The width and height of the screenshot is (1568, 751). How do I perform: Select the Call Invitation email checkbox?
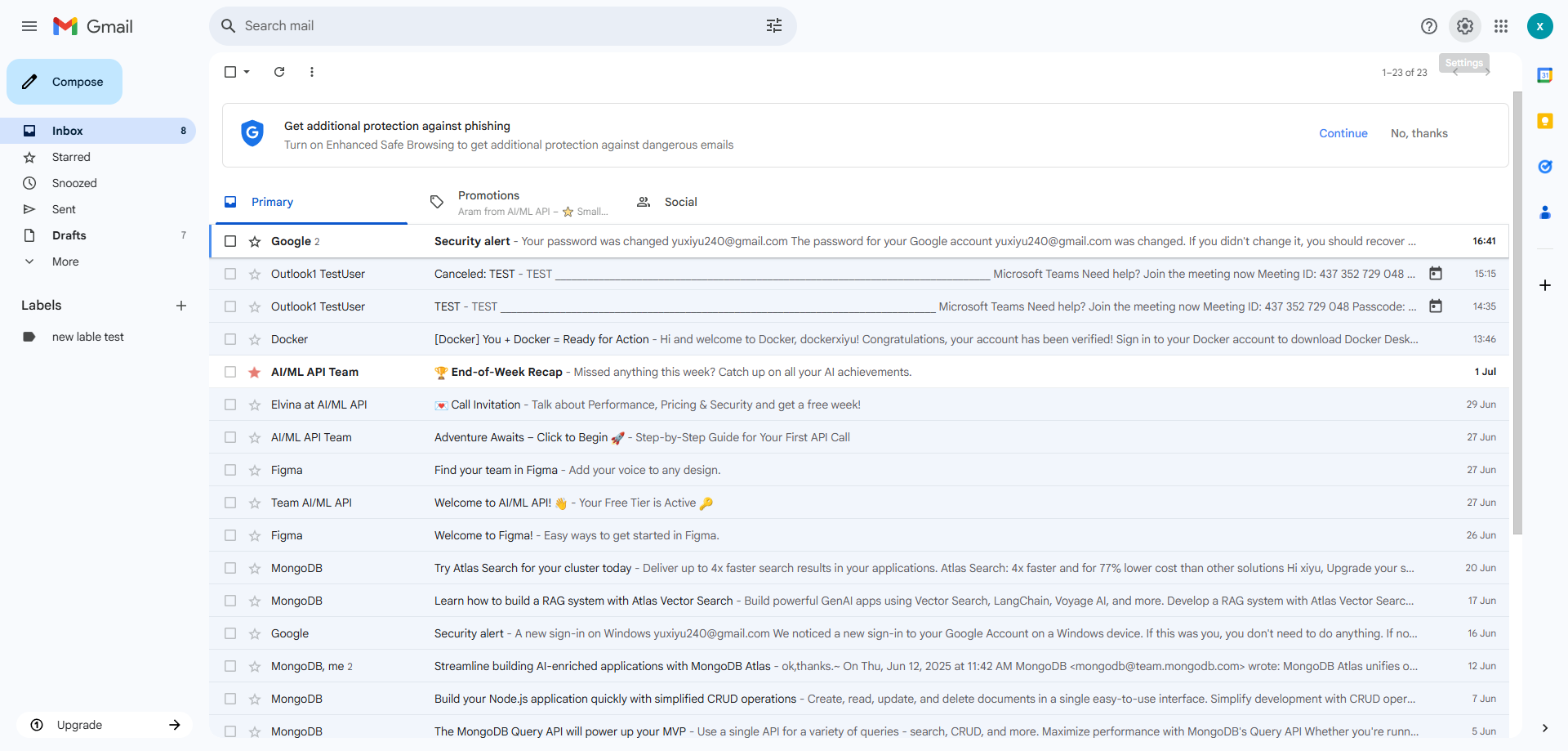(x=230, y=405)
